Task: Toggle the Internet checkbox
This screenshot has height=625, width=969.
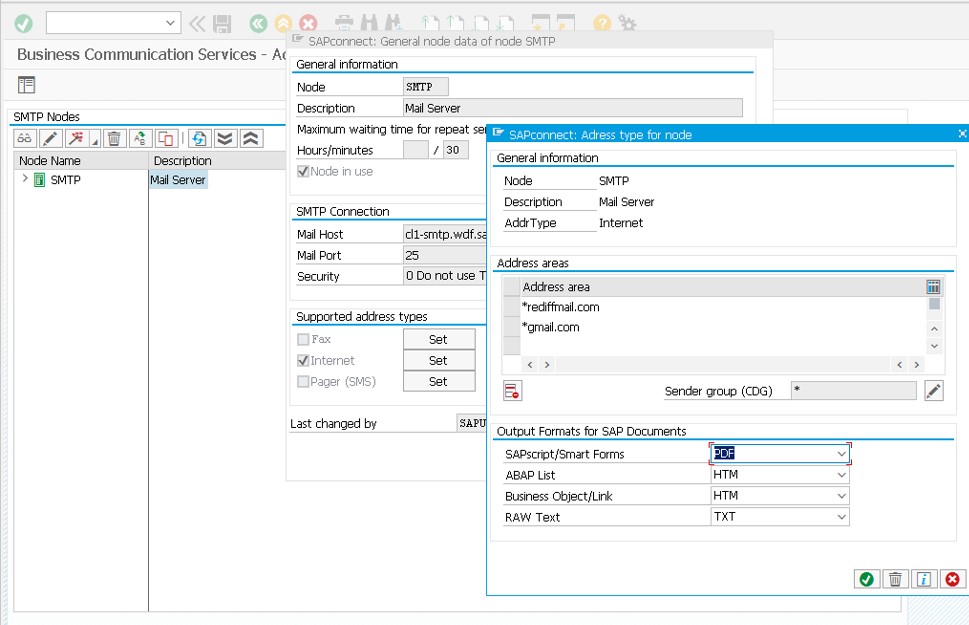Action: [x=303, y=360]
